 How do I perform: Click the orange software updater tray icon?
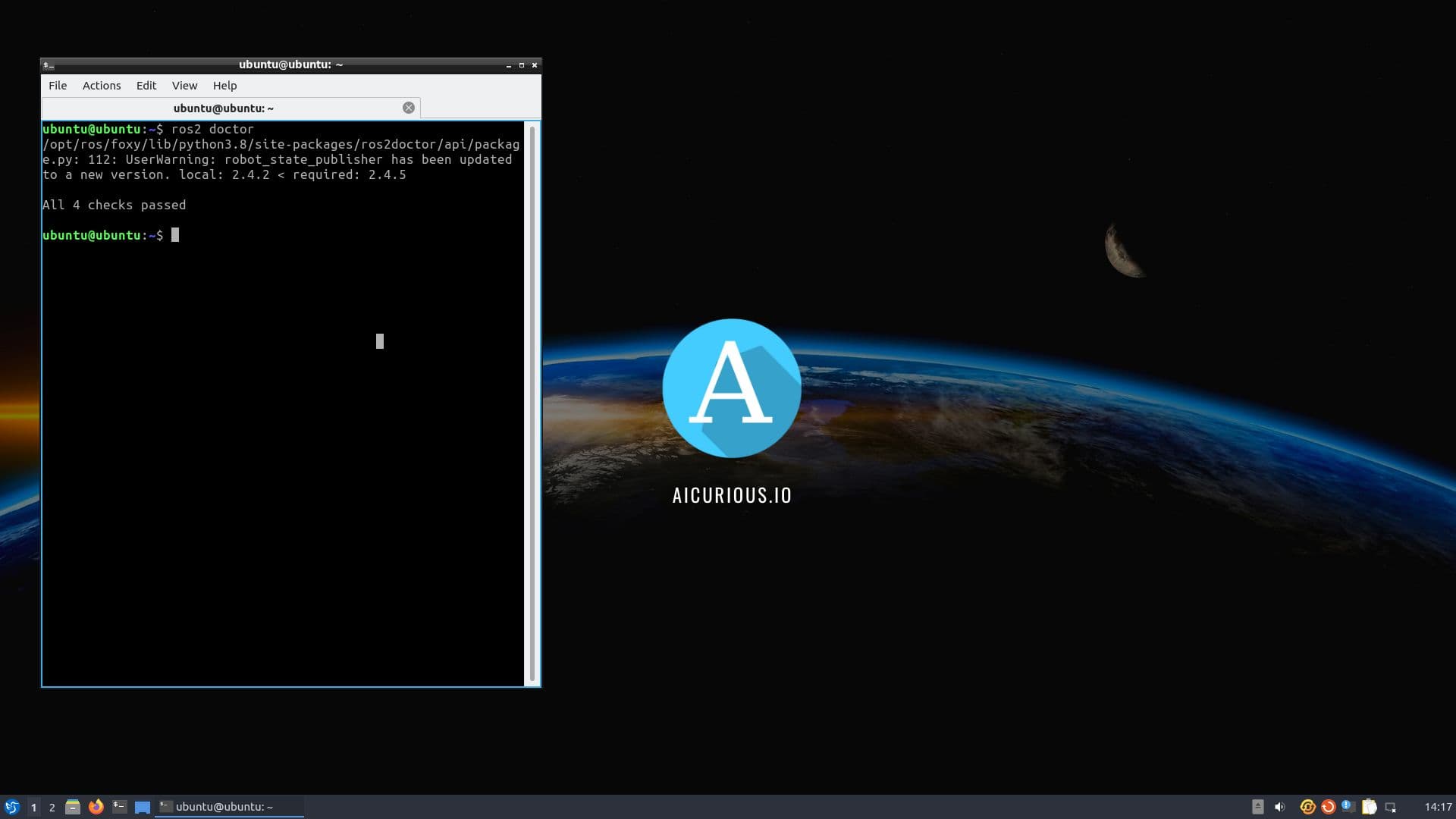point(1328,807)
